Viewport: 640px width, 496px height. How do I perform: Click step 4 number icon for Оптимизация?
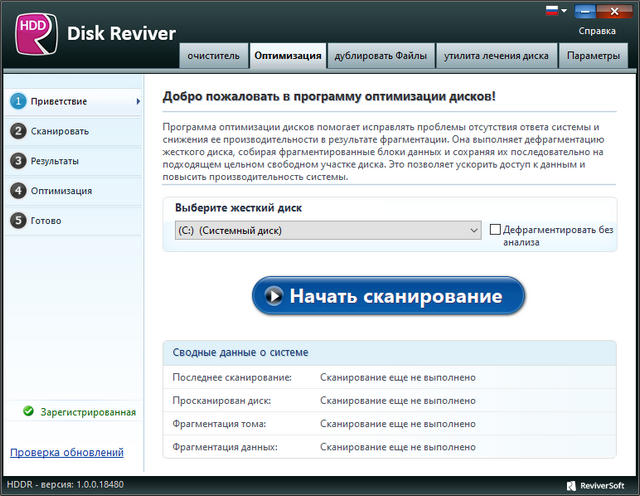pos(17,191)
